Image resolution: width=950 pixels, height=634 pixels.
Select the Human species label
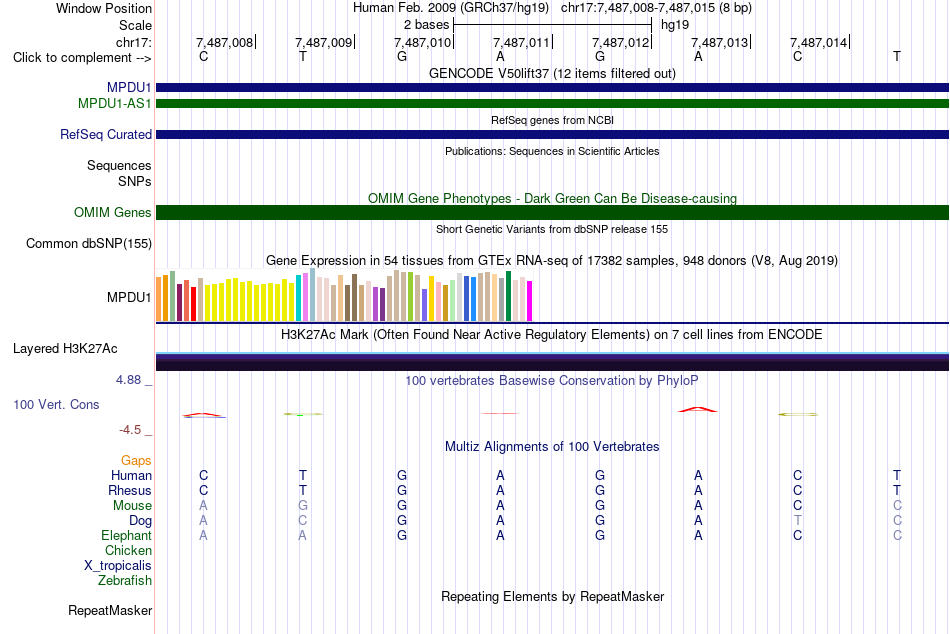point(131,475)
